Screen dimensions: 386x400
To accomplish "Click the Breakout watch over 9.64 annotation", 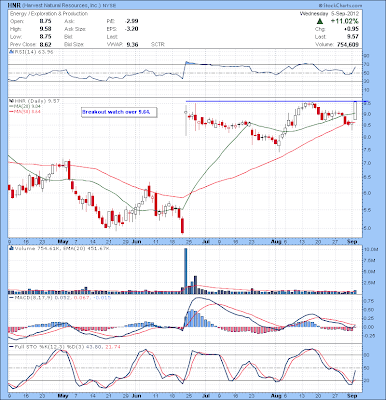I will pos(119,112).
